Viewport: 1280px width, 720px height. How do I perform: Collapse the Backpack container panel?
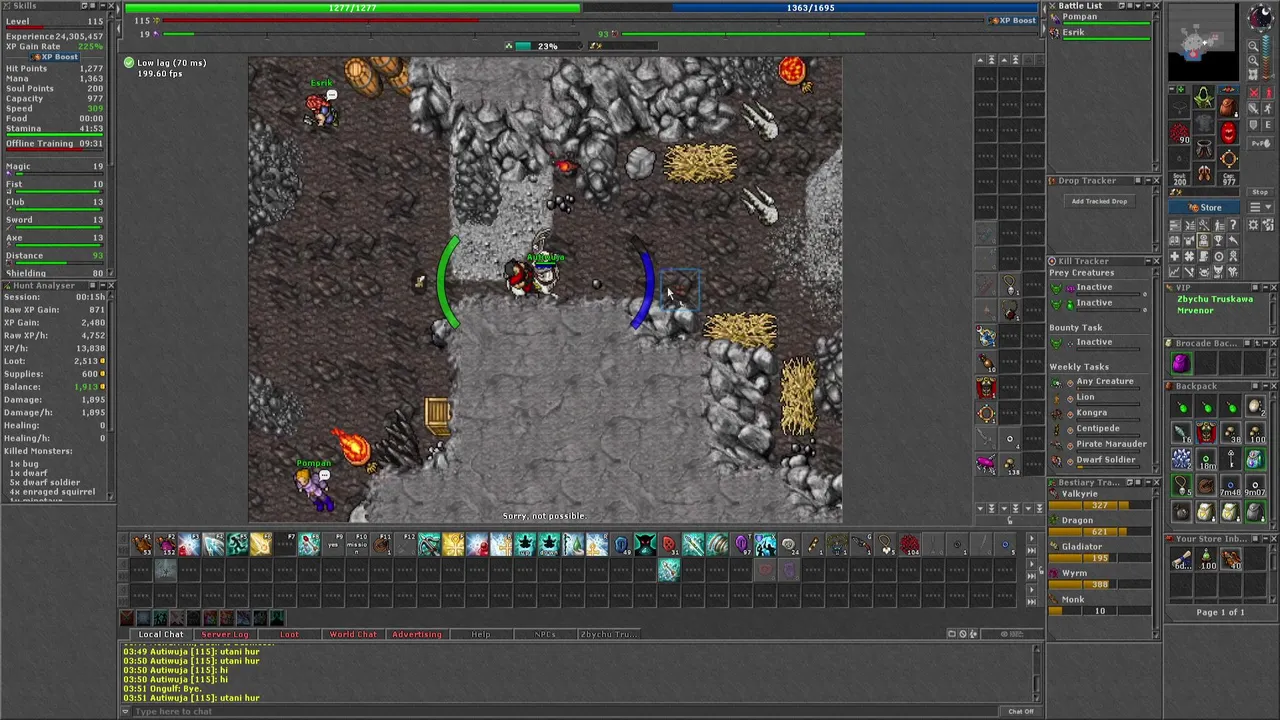tap(1266, 386)
